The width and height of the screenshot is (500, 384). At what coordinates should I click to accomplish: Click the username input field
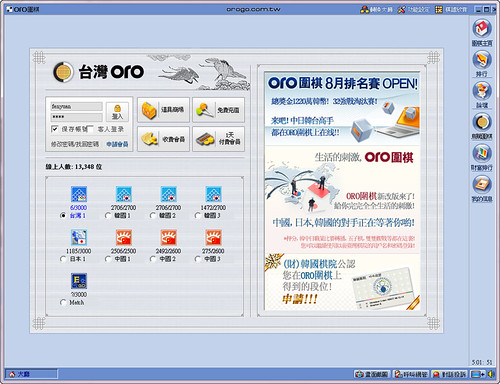point(76,107)
